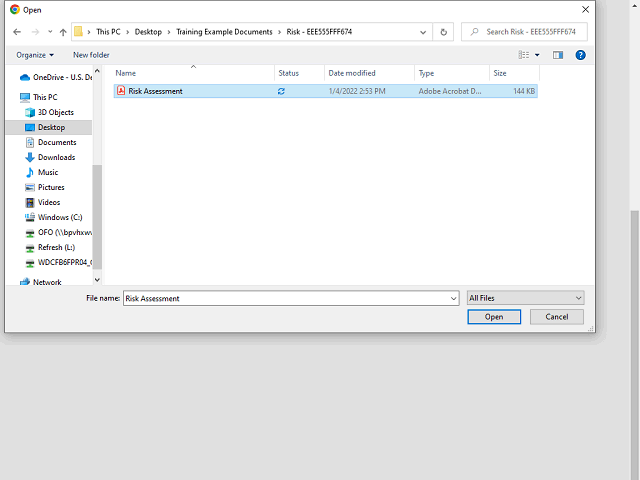Select This PC in the breadcrumb path
The width and height of the screenshot is (640, 480).
(x=108, y=32)
